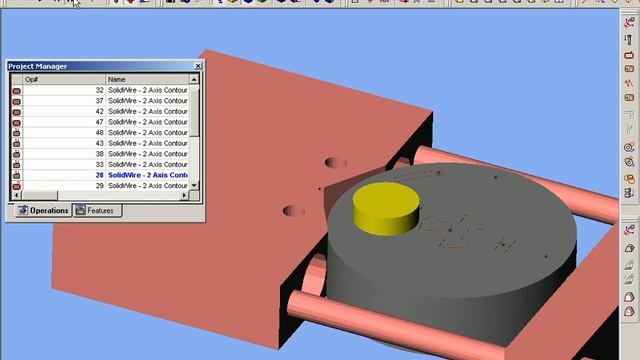Click the orange stacked boxes icon

click(x=629, y=178)
